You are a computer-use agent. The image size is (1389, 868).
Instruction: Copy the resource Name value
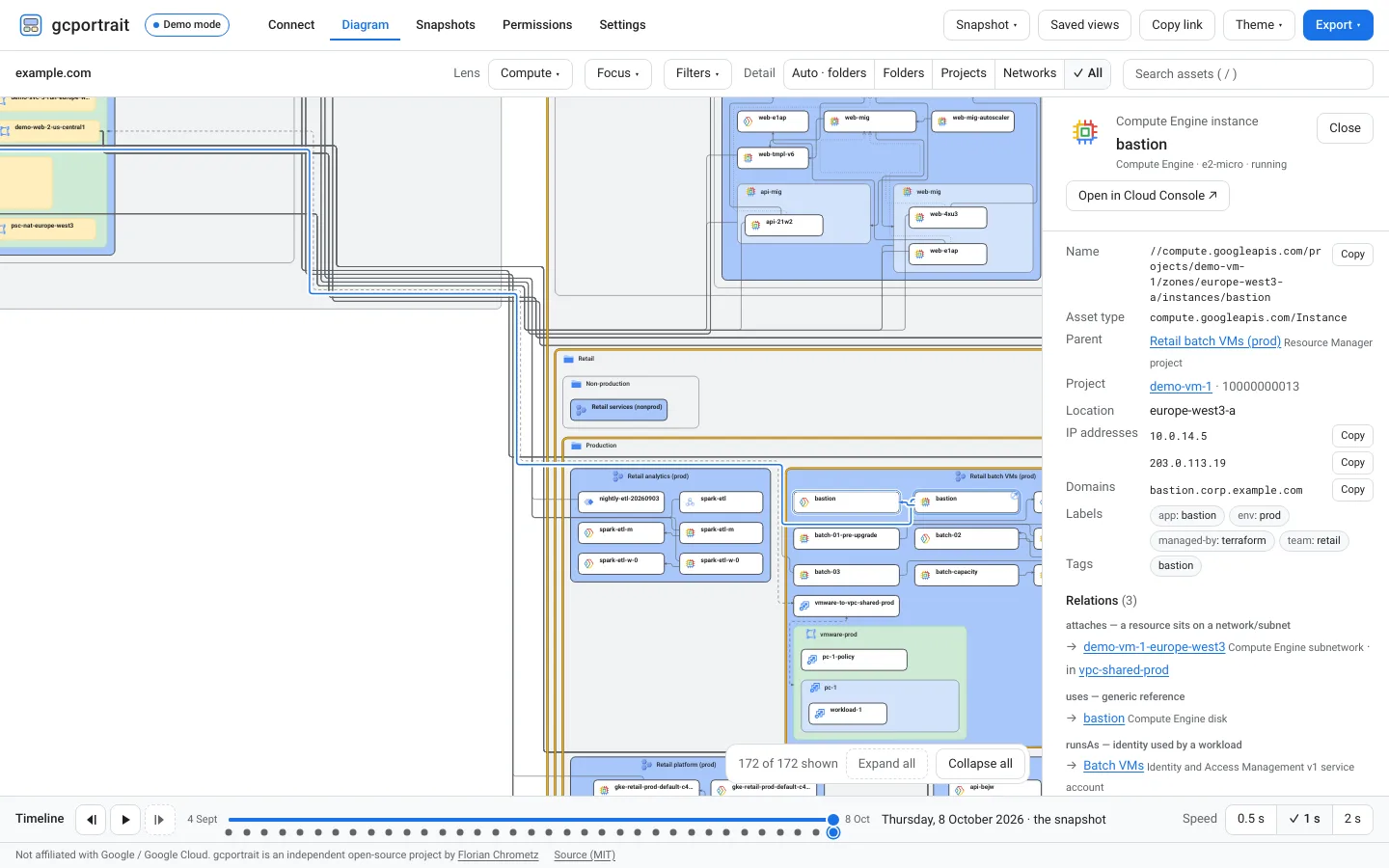click(x=1352, y=255)
